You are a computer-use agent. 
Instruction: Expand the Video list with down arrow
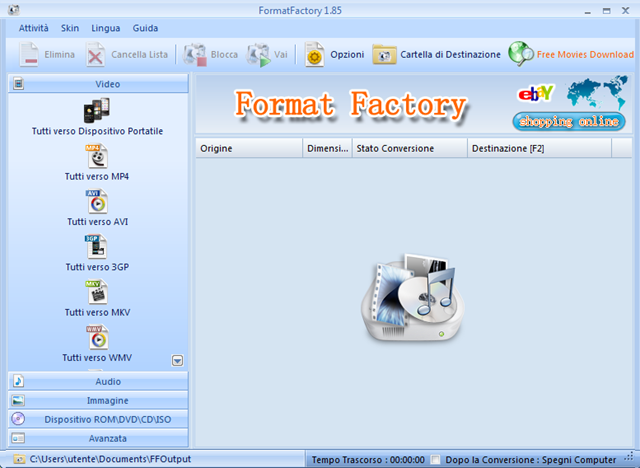point(178,360)
